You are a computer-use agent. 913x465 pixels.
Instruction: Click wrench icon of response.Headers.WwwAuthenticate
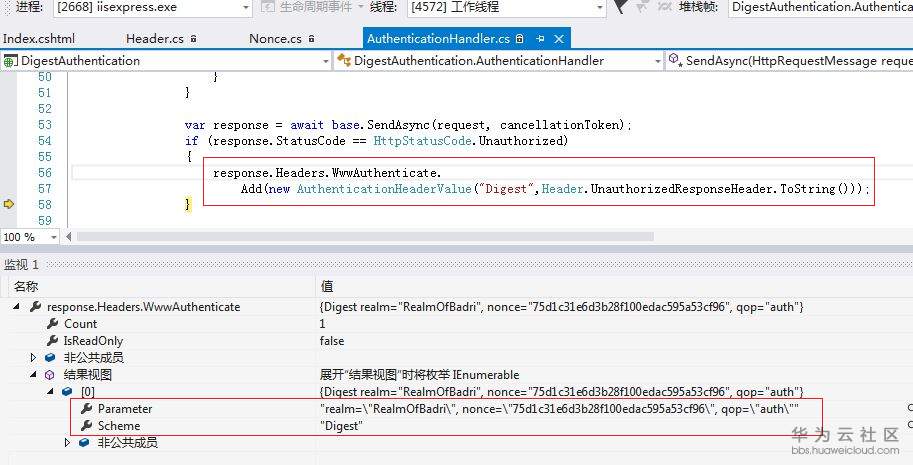click(36, 307)
